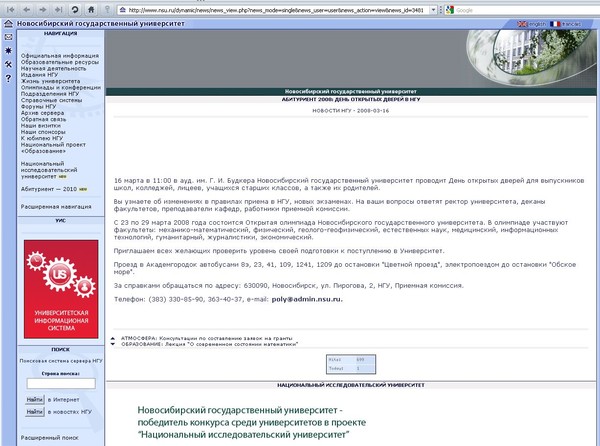Go back with the browser back arrow

click(27, 10)
